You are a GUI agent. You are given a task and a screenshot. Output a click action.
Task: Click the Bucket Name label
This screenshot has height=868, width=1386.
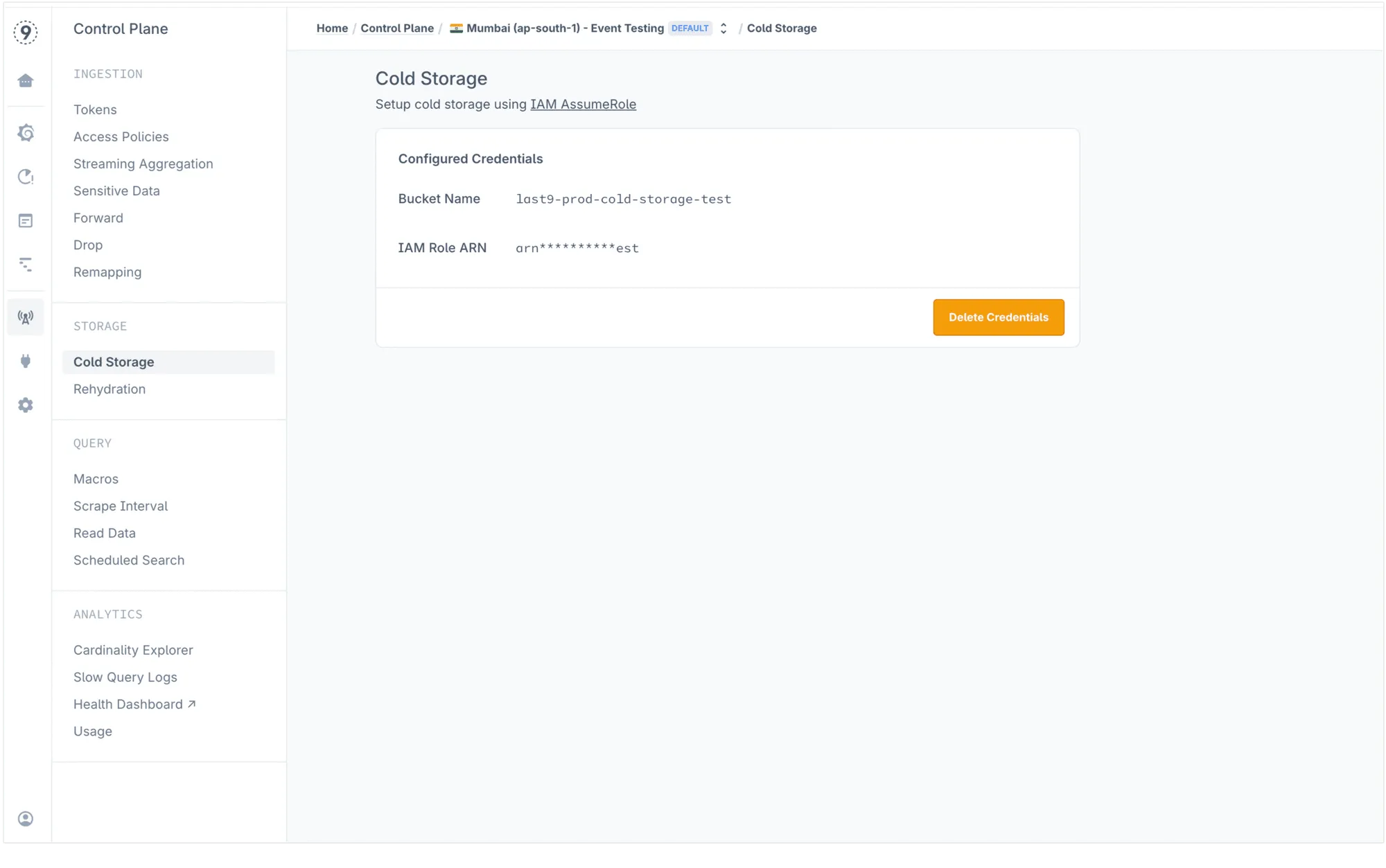pos(439,199)
